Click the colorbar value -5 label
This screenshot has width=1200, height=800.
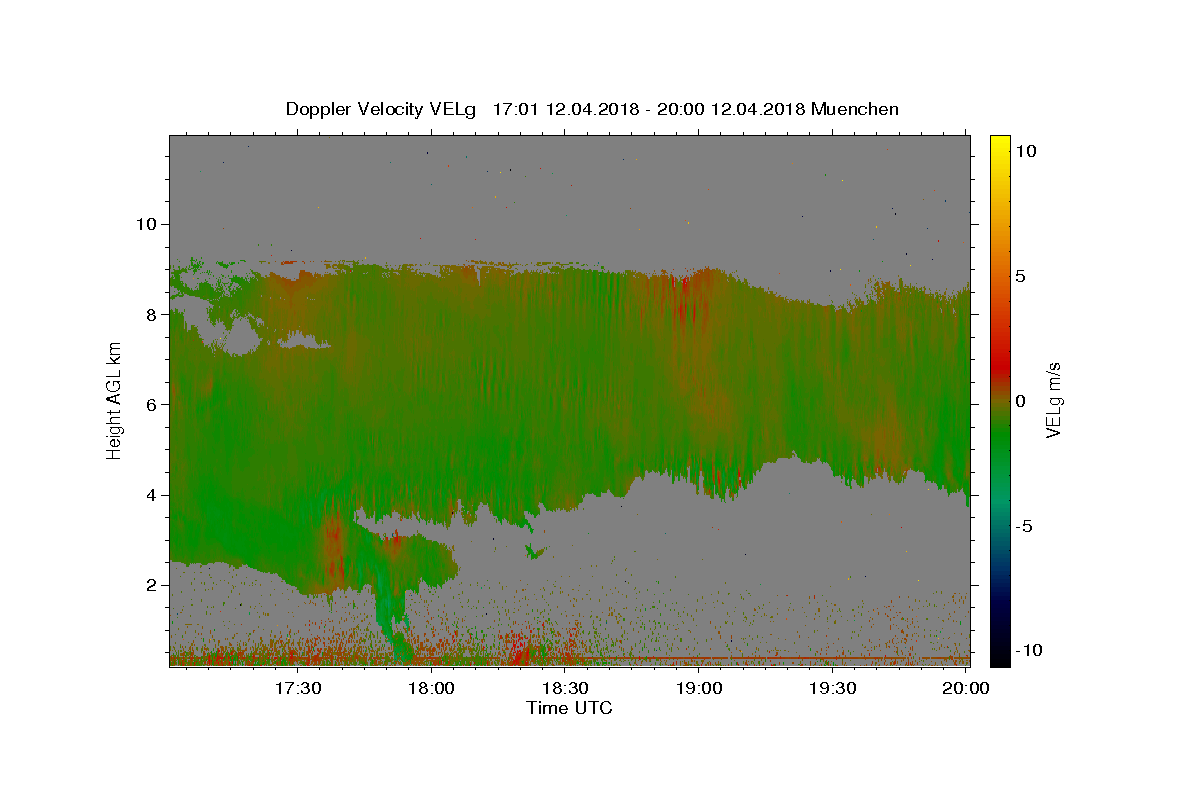[x=1025, y=526]
